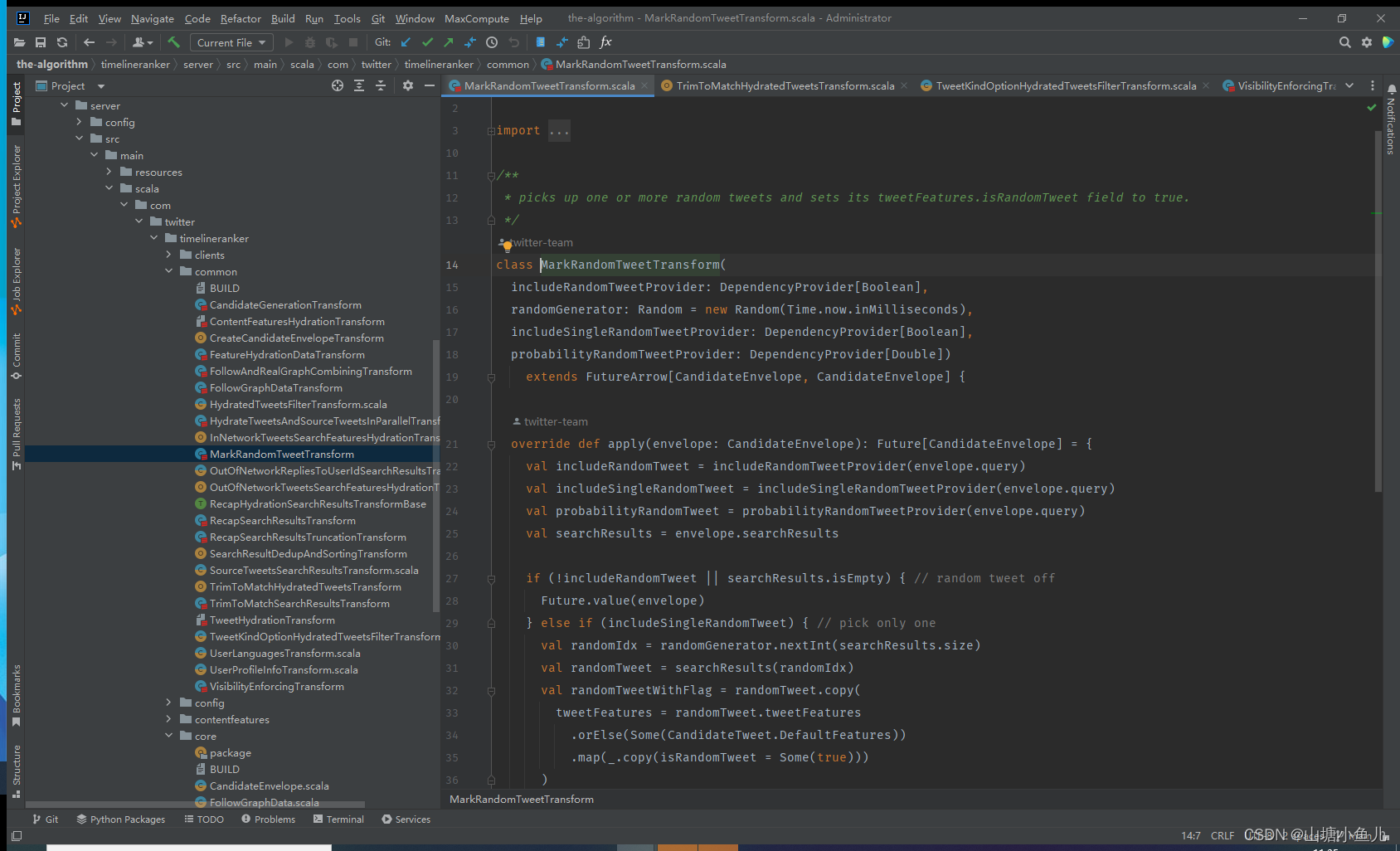Open the MaxCompute menu

point(477,18)
